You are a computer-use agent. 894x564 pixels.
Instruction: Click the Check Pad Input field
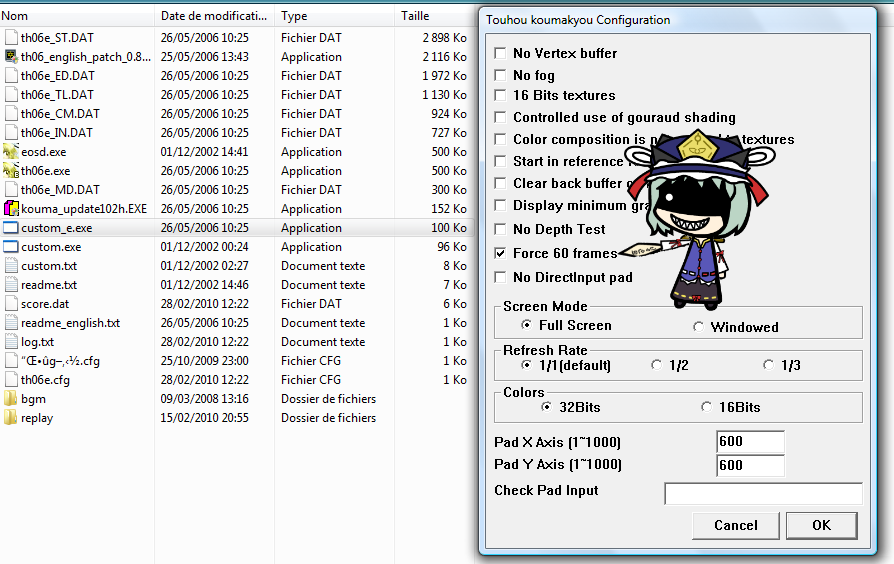pyautogui.click(x=763, y=493)
